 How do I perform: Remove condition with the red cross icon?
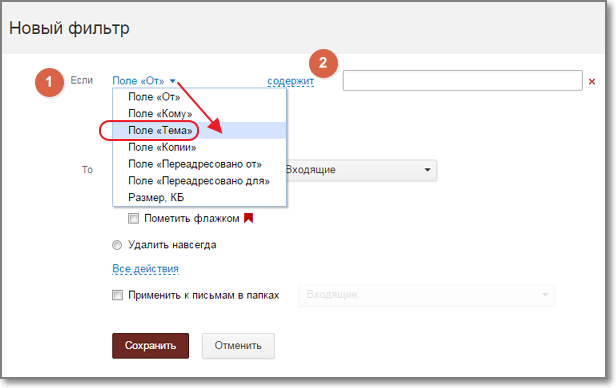tap(592, 82)
